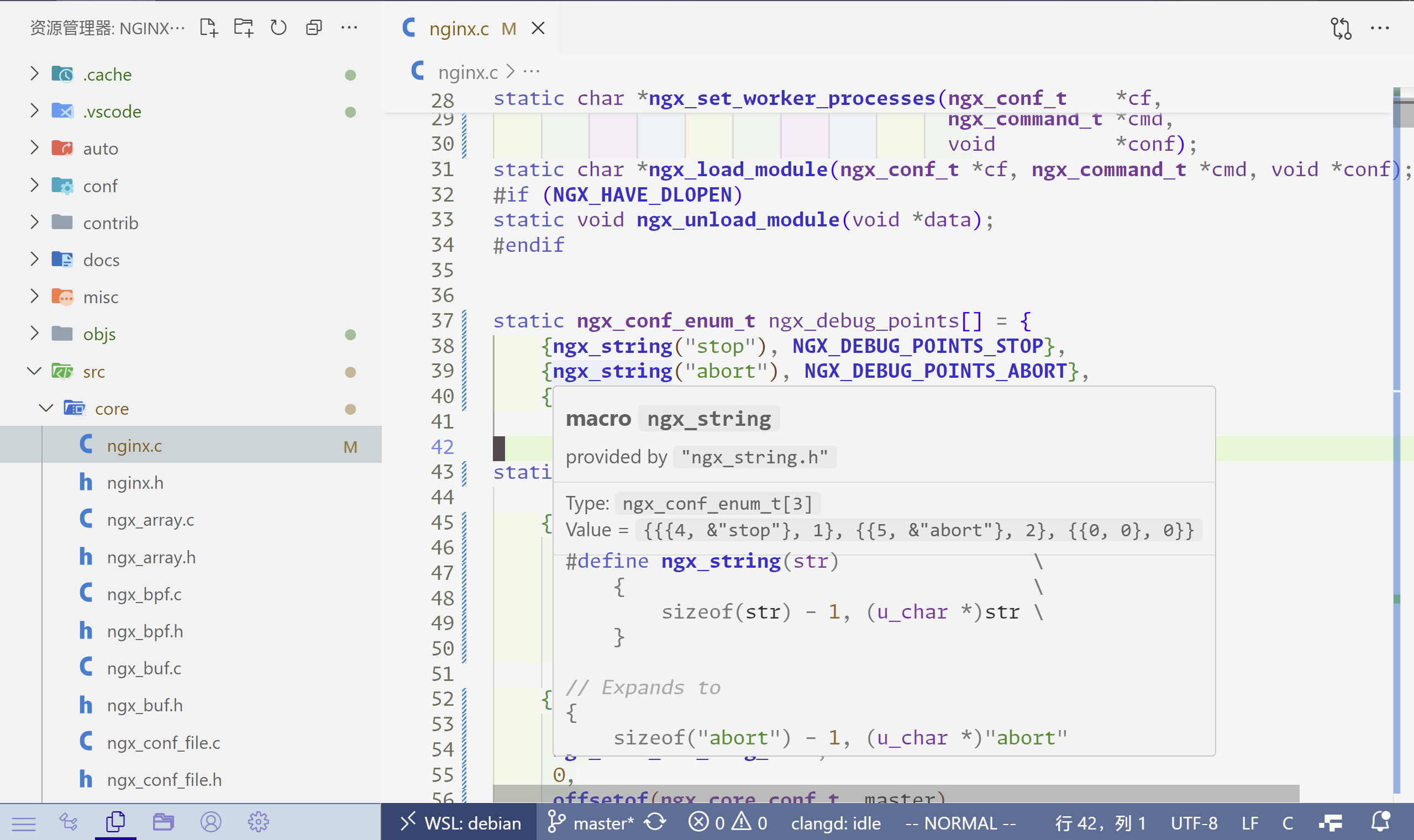Viewport: 1414px width, 840px height.
Task: Click clangd: idle status item
Action: (836, 823)
